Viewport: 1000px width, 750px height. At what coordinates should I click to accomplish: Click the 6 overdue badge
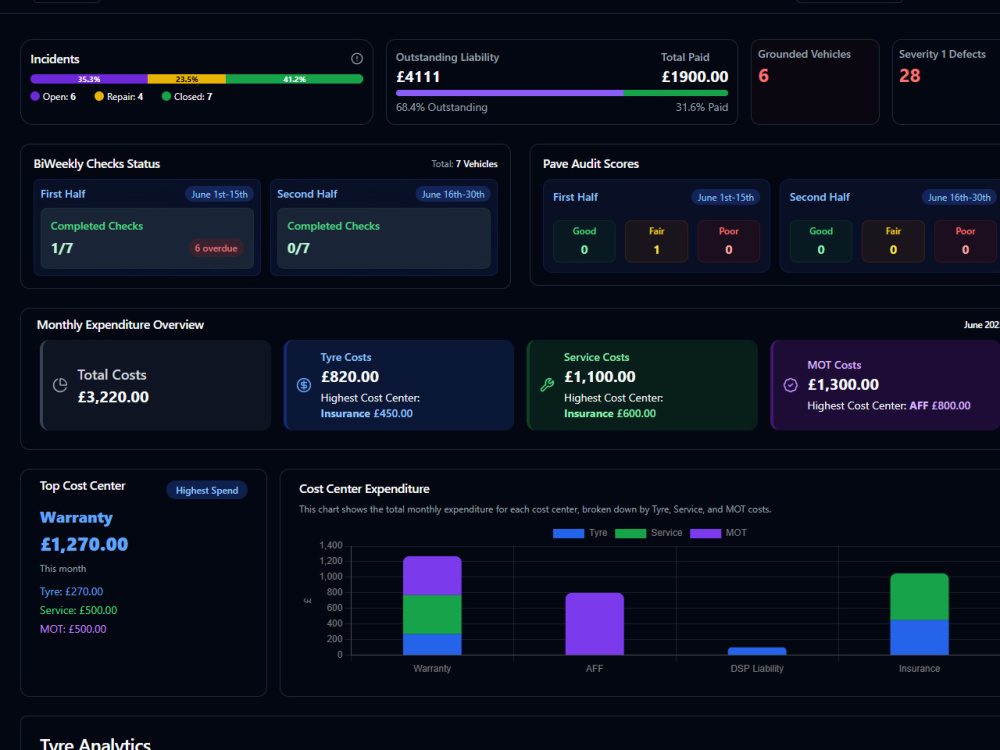(x=216, y=248)
